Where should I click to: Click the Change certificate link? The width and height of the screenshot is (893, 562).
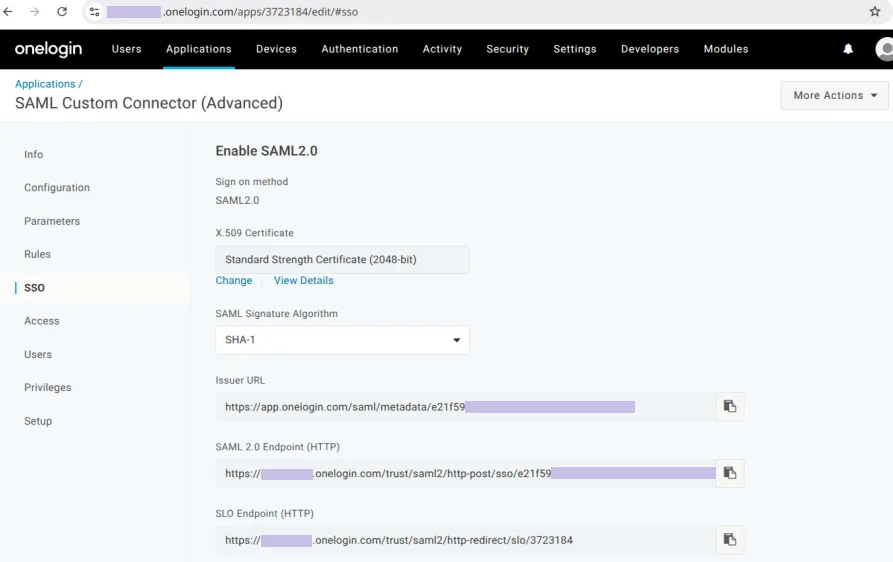pos(234,280)
